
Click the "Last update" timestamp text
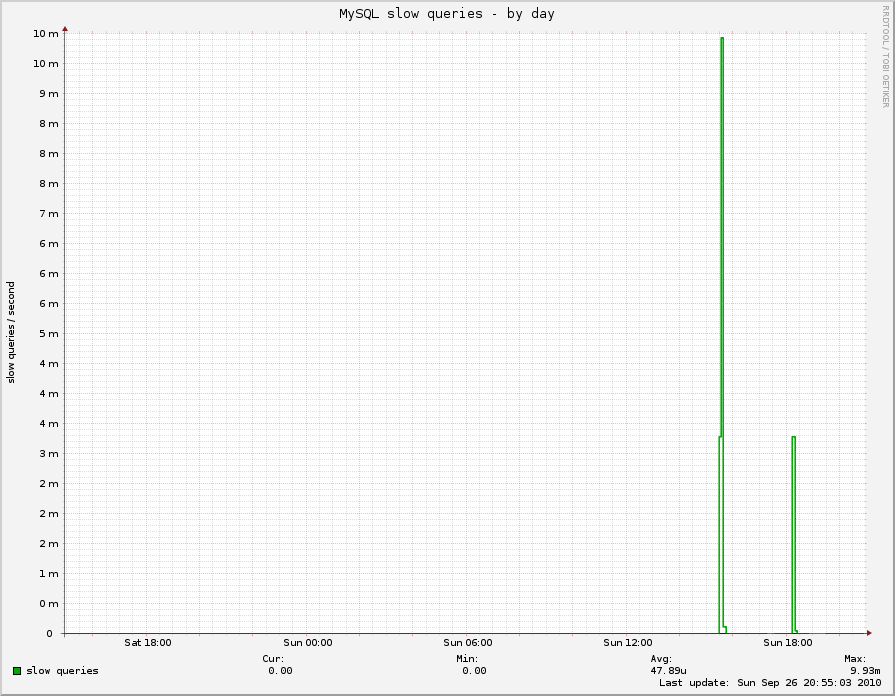point(769,683)
